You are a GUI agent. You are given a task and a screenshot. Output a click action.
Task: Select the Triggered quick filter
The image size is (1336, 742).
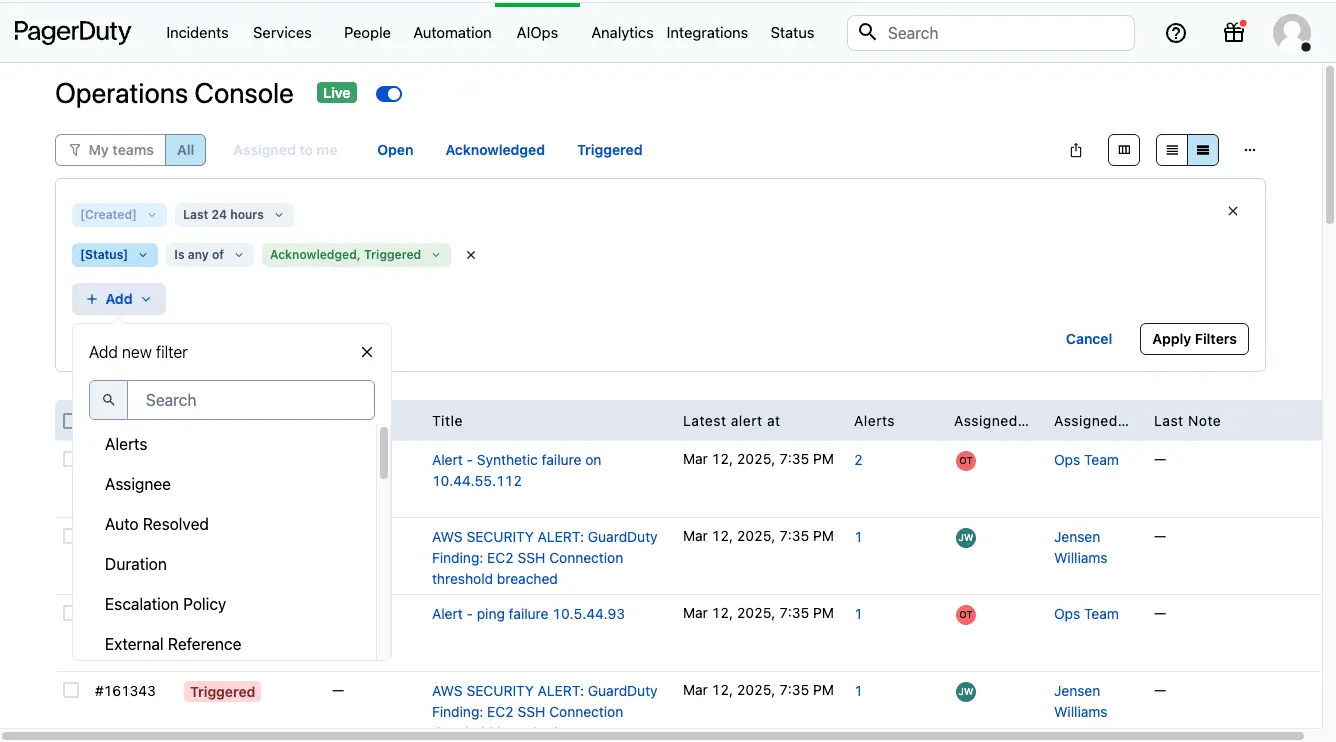click(x=609, y=150)
